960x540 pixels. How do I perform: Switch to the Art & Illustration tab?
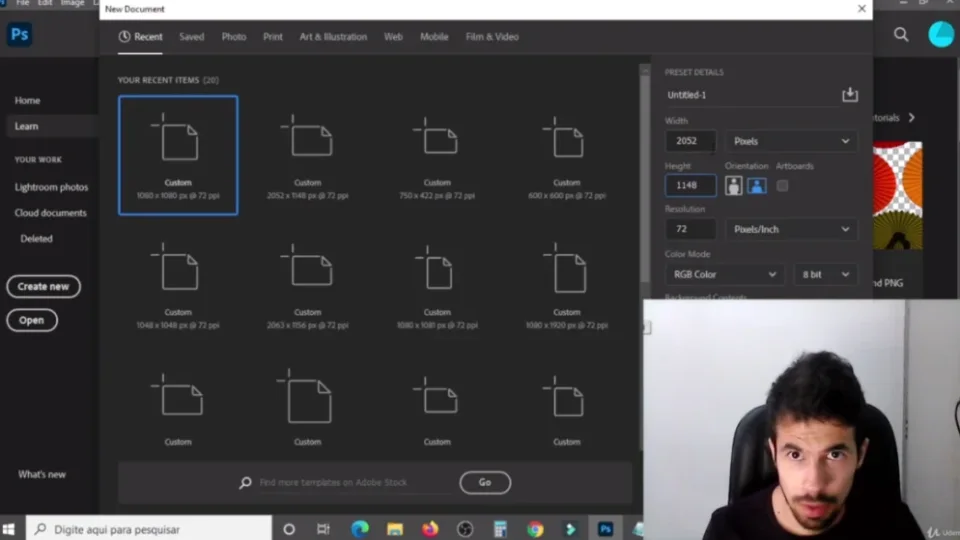333,37
